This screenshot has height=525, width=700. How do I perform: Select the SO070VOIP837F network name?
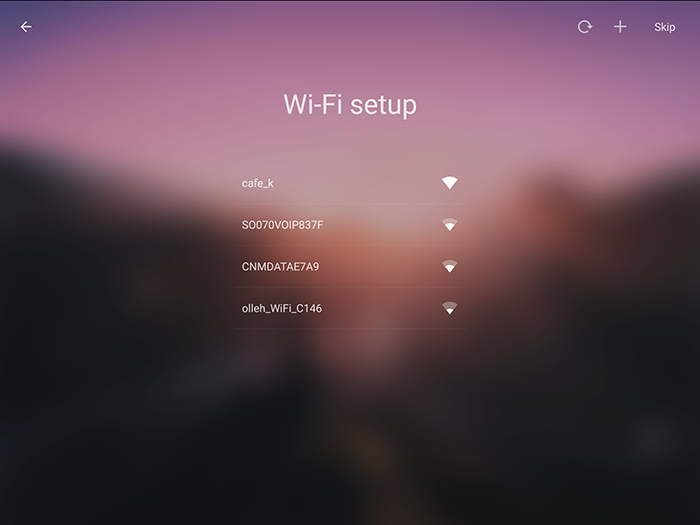click(x=282, y=225)
